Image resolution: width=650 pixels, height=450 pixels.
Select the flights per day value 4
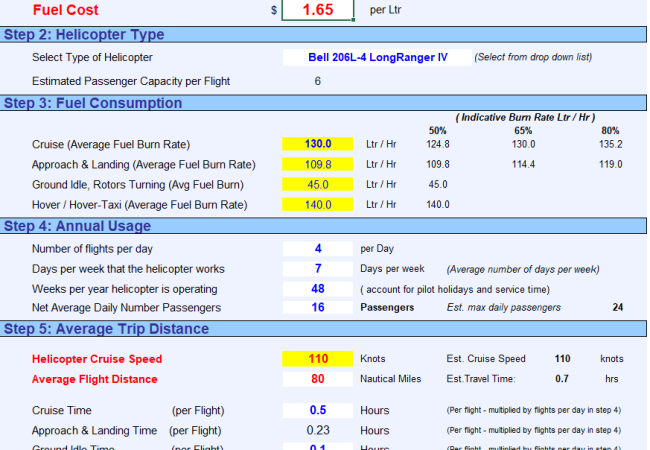[x=318, y=249]
